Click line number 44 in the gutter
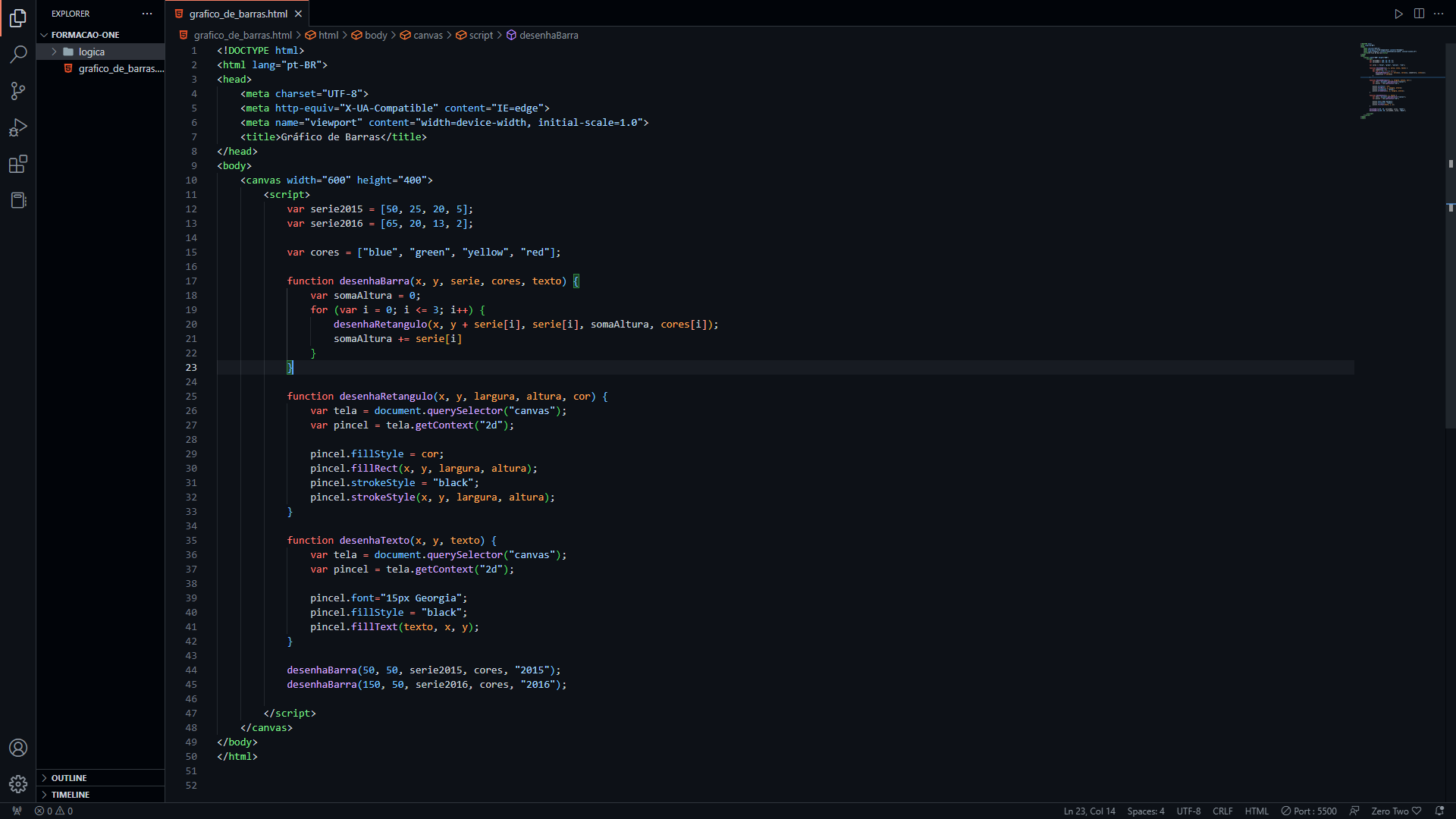The height and width of the screenshot is (819, 1456). click(x=191, y=670)
